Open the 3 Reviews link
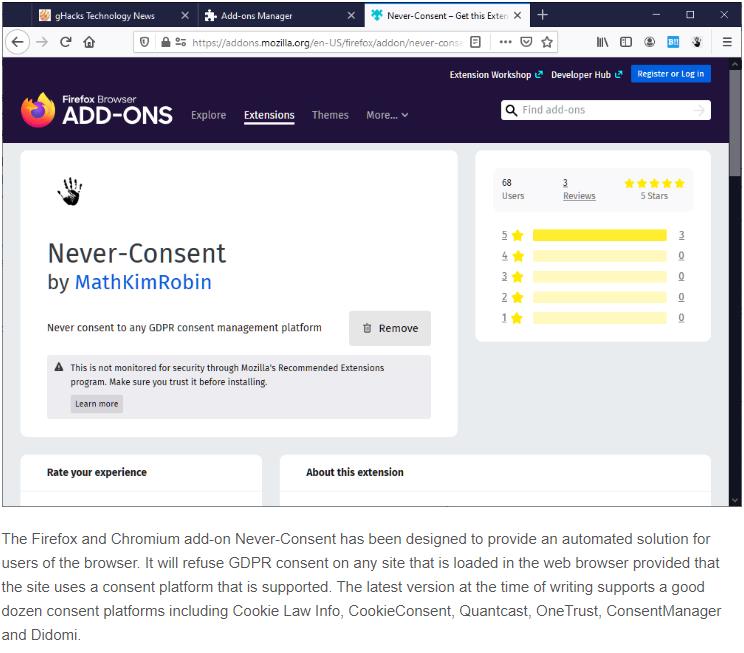 579,189
